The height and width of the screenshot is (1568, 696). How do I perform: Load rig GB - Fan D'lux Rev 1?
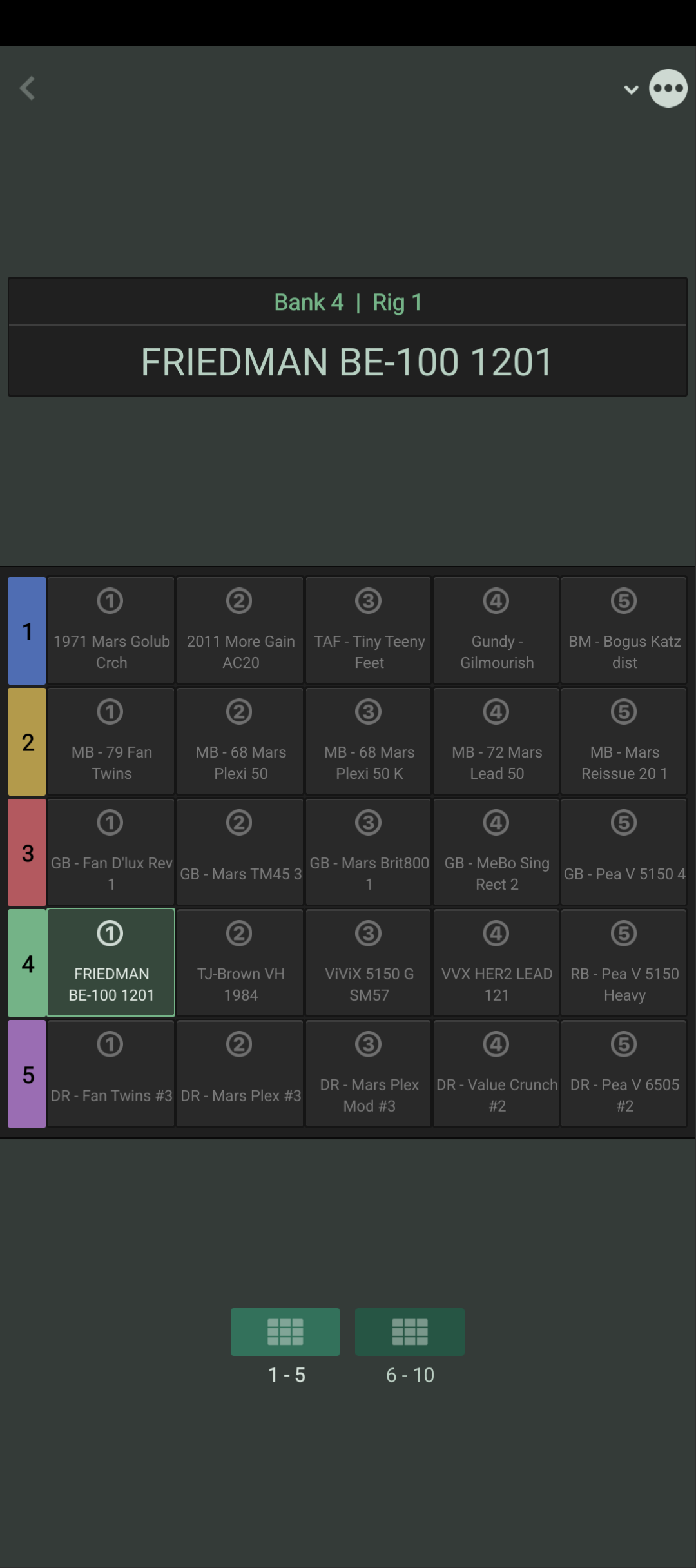[111, 852]
